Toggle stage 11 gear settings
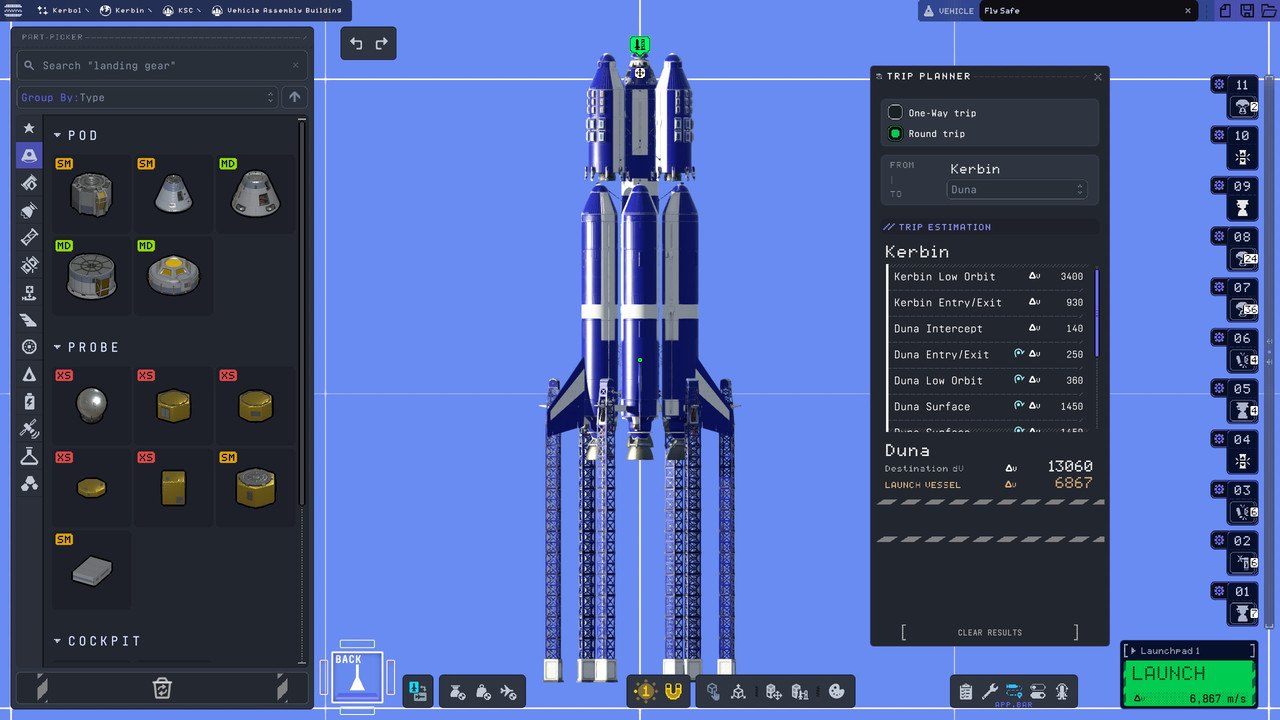 point(1219,85)
